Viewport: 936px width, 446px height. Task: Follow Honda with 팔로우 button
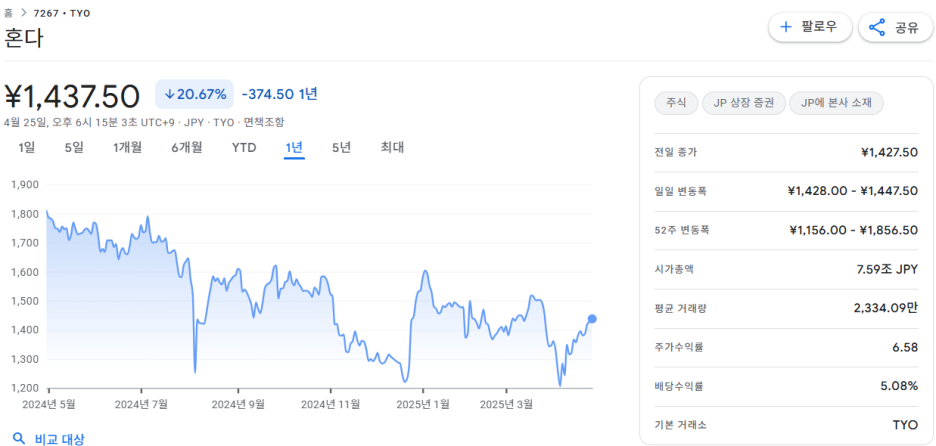(x=810, y=27)
